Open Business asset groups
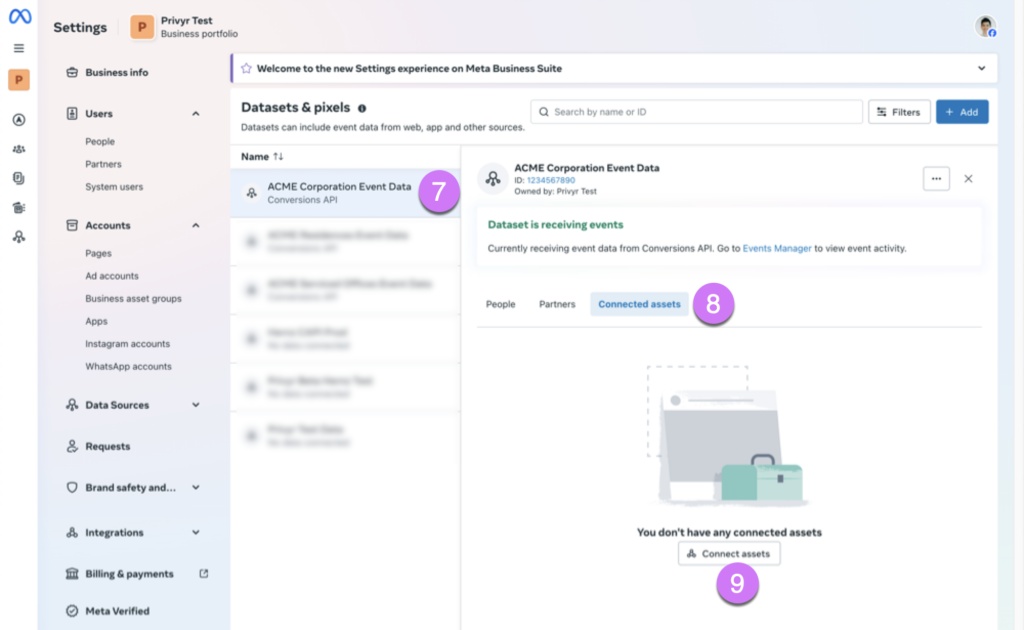The width and height of the screenshot is (1024, 630). 133,299
